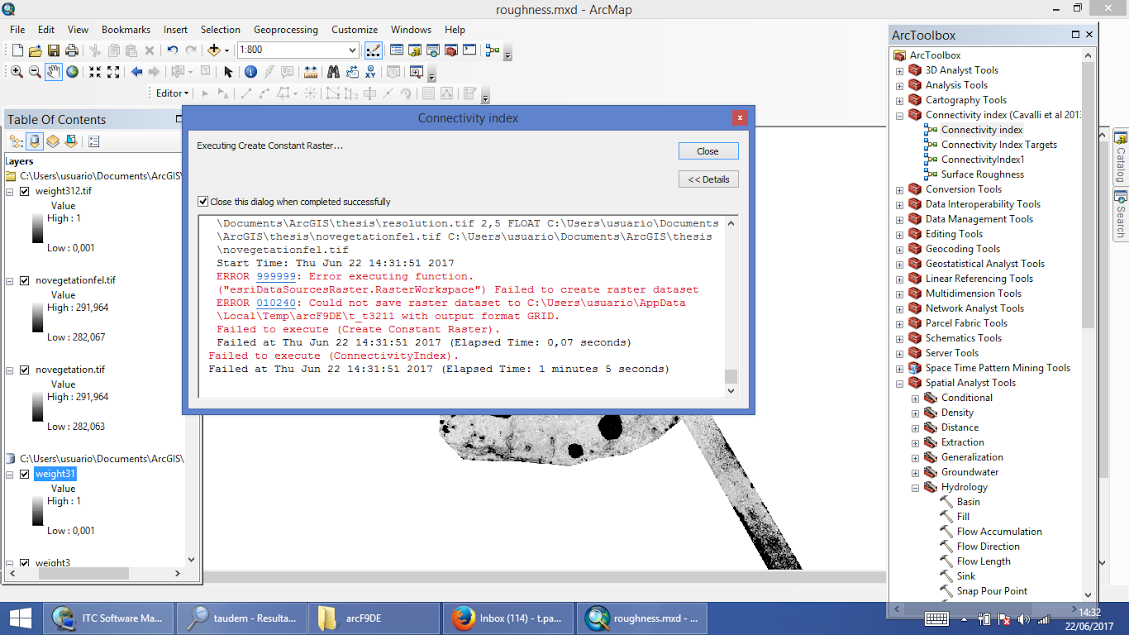The height and width of the screenshot is (635, 1129).
Task: Launch the Go To XY tool
Action: (372, 73)
